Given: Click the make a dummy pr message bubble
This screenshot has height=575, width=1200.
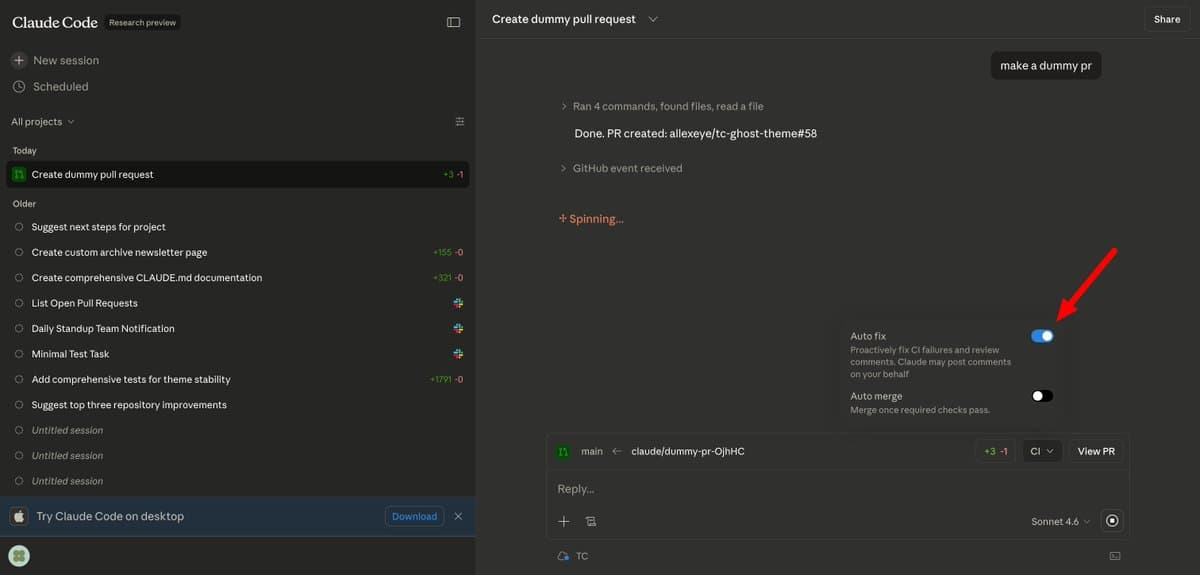Looking at the screenshot, I should pos(1046,65).
